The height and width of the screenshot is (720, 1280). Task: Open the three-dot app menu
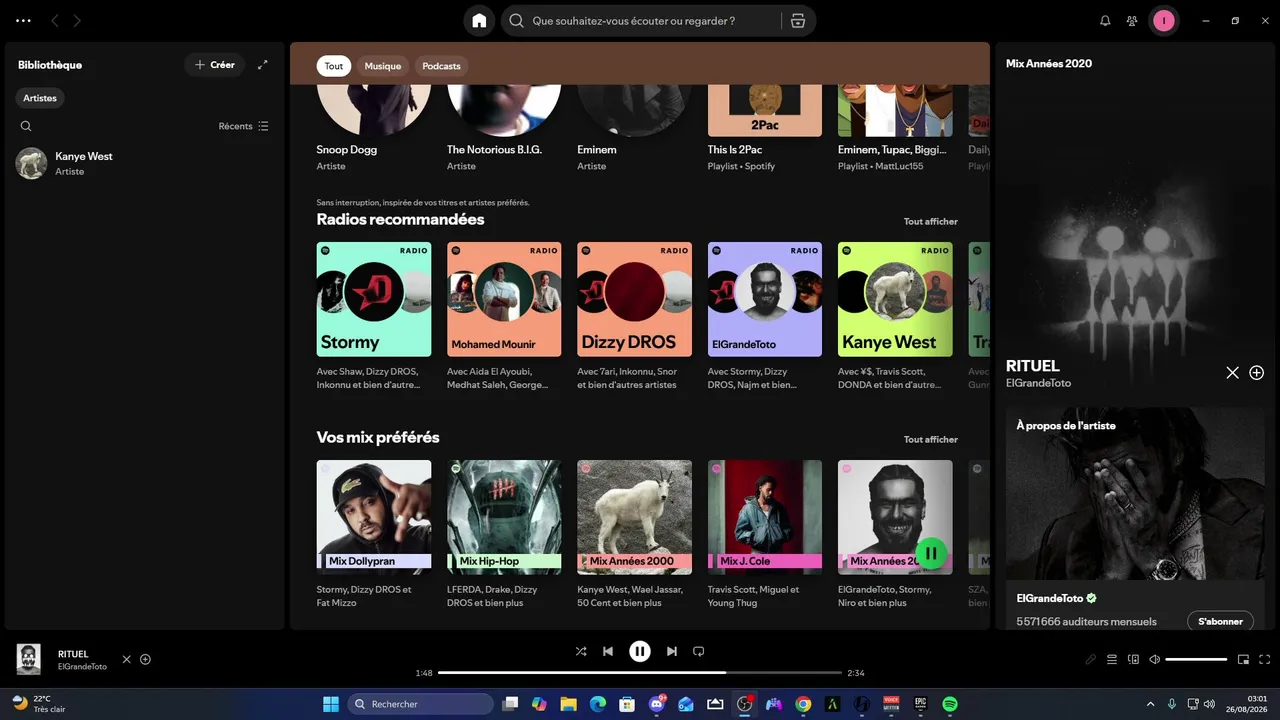[x=23, y=21]
